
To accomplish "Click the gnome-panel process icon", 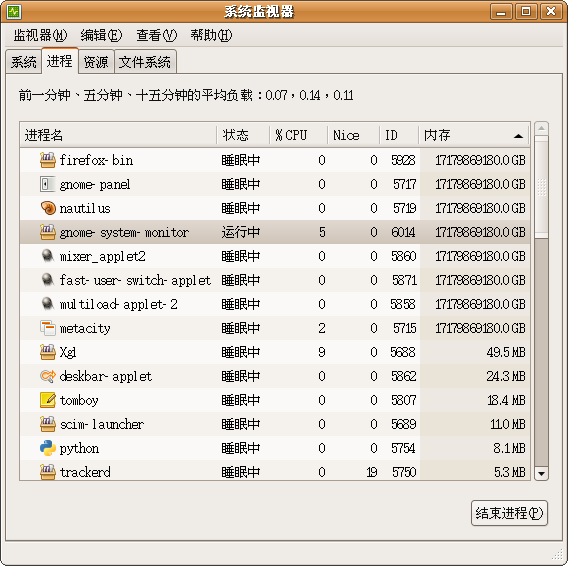I will click(47, 184).
